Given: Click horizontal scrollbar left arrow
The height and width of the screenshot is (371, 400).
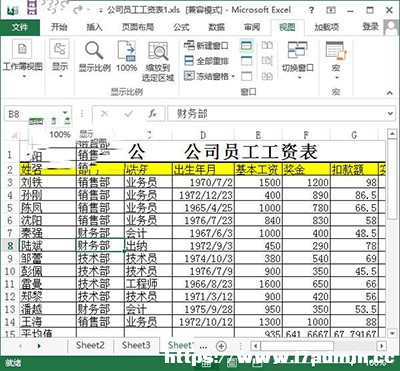Looking at the screenshot, I should click(255, 346).
